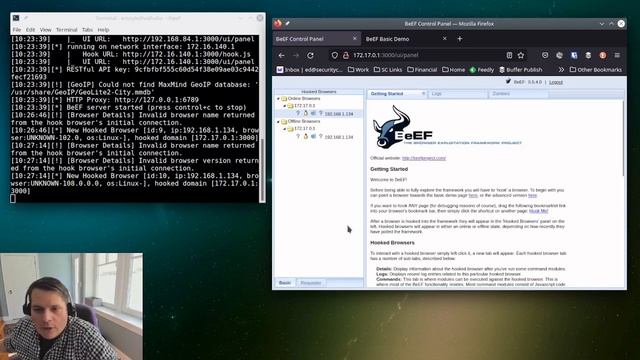
Task: Open Firefox tracking protection shield icon
Action: tap(335, 55)
